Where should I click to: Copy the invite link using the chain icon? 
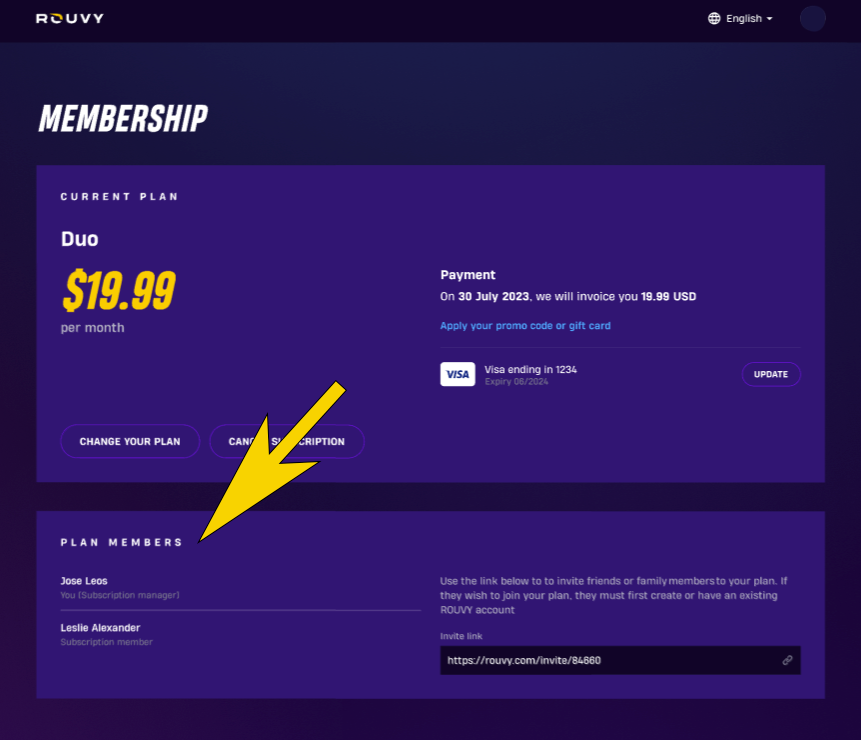pyautogui.click(x=788, y=660)
